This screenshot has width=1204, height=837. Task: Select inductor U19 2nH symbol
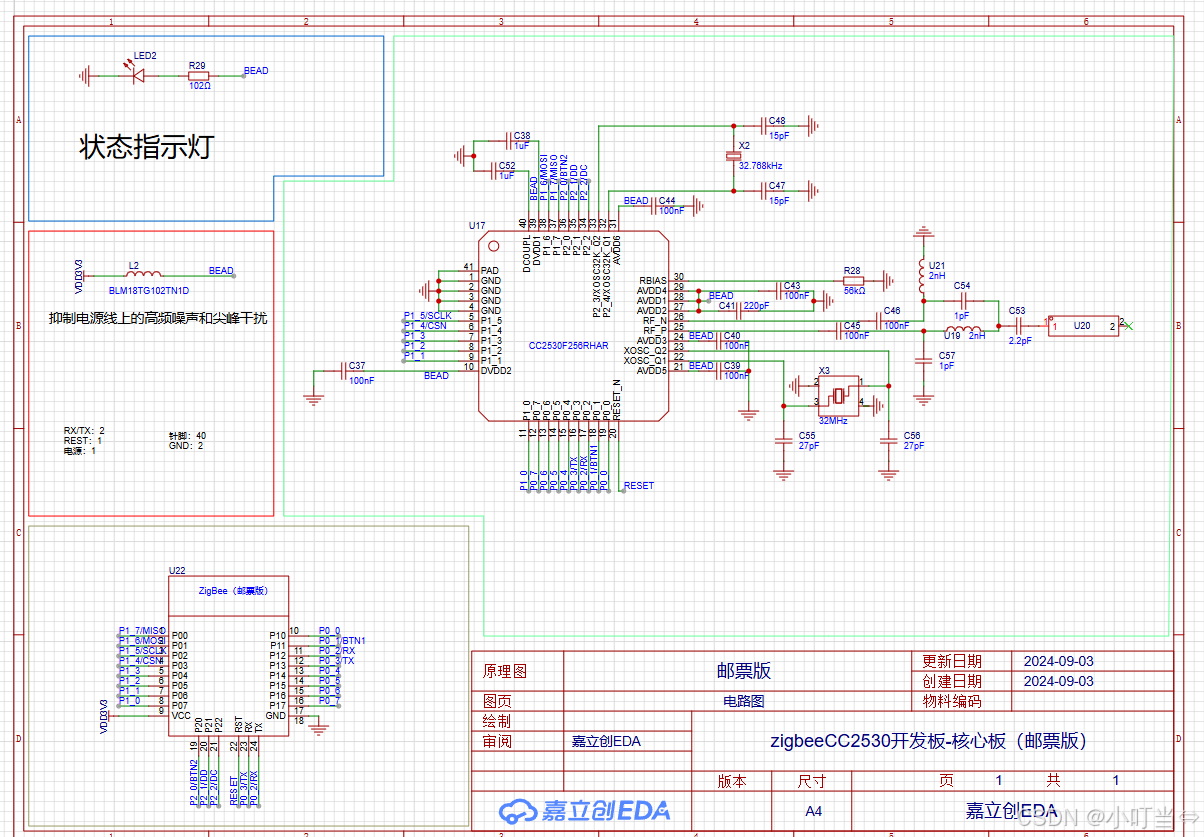965,330
